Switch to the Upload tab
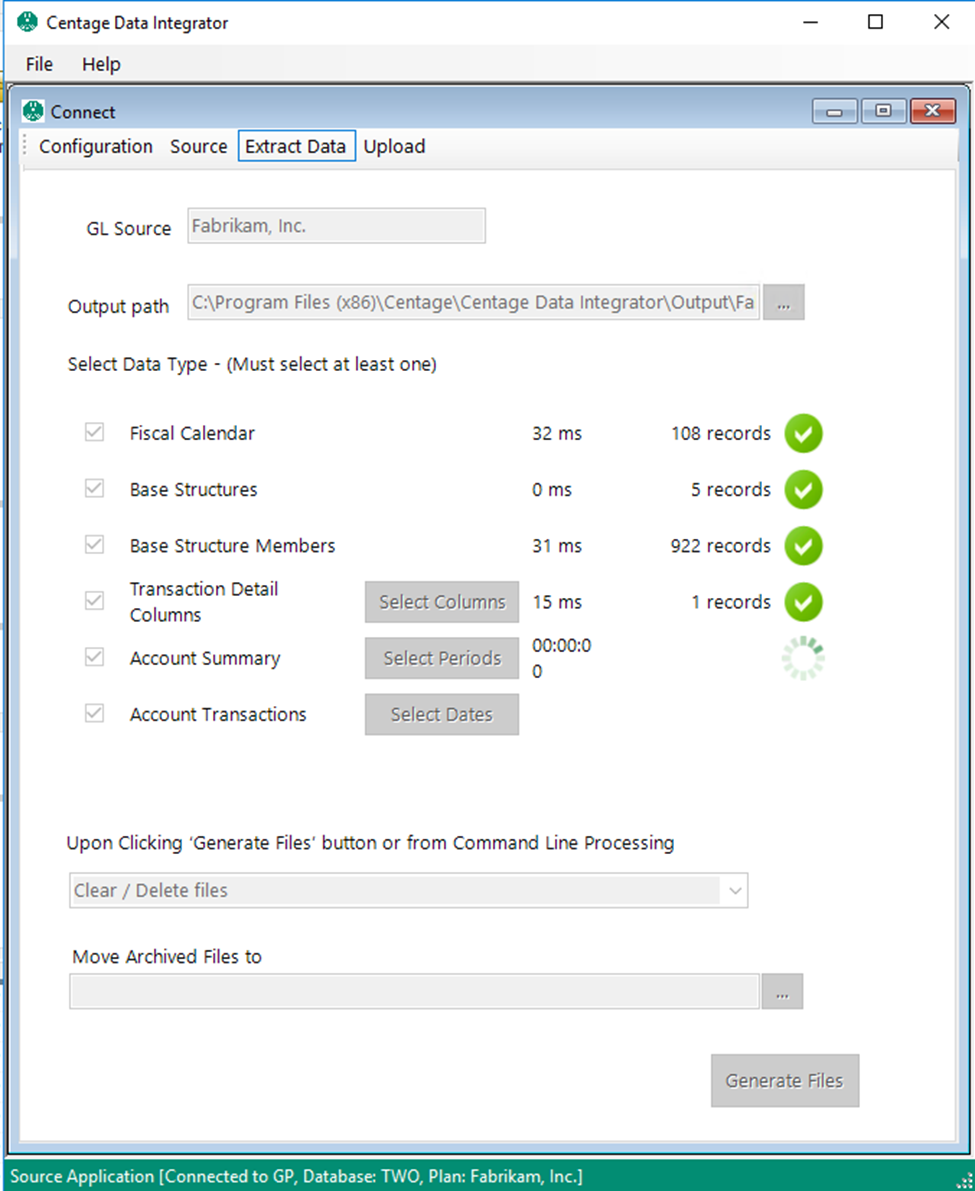Viewport: 975px width, 1191px height. click(x=394, y=147)
